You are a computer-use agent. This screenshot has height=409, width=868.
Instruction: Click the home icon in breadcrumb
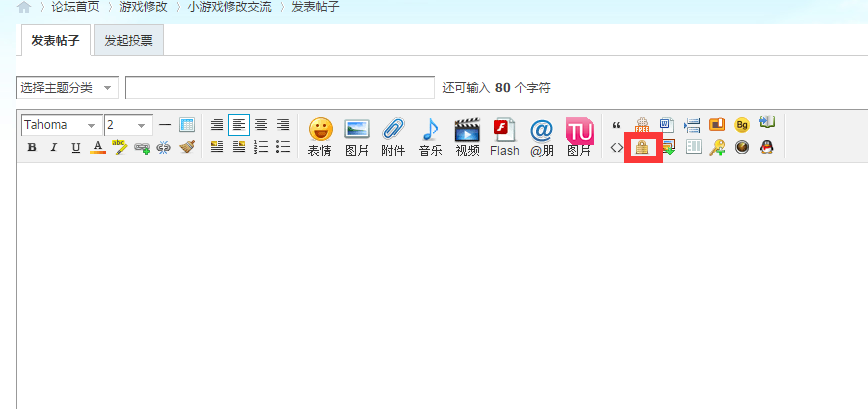24,8
